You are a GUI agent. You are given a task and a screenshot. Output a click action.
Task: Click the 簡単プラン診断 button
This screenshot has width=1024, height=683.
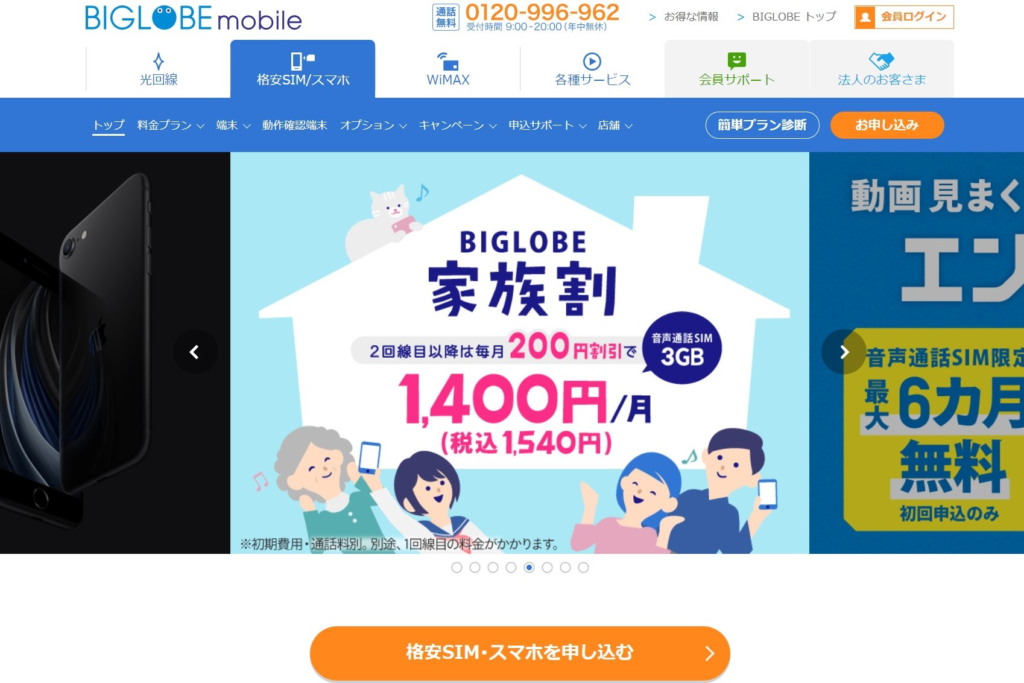point(762,125)
